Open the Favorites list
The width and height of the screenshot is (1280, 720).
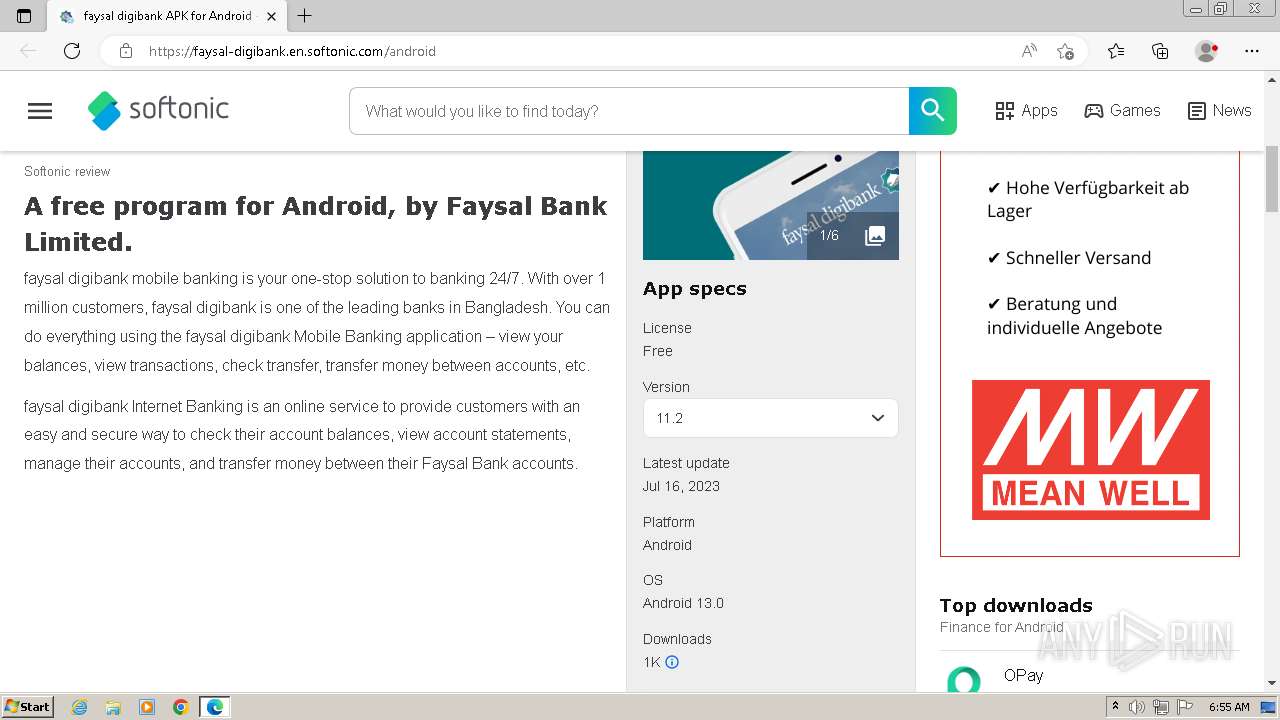point(1116,51)
